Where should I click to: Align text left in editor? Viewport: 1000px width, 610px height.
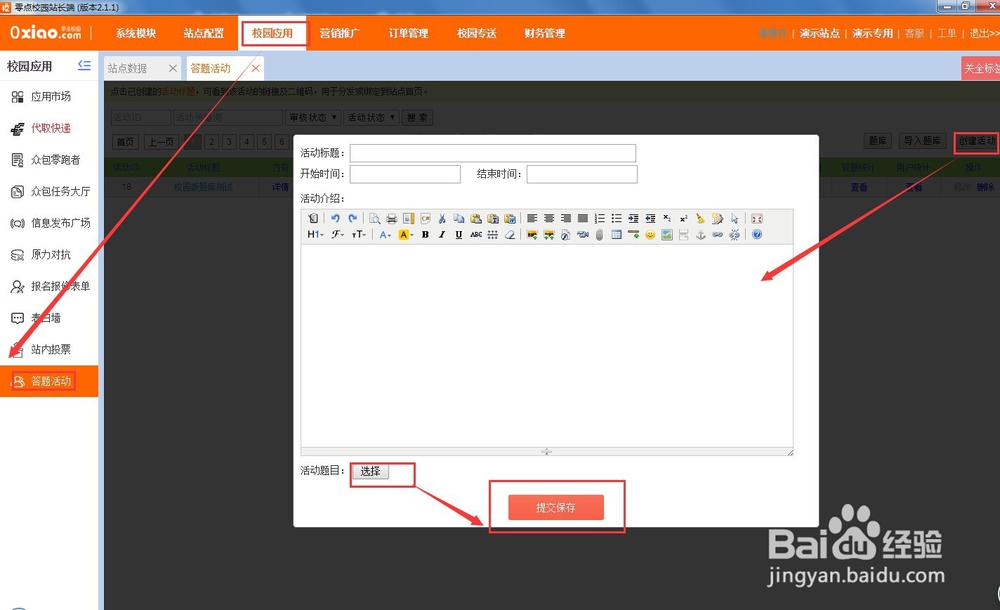tap(532, 218)
